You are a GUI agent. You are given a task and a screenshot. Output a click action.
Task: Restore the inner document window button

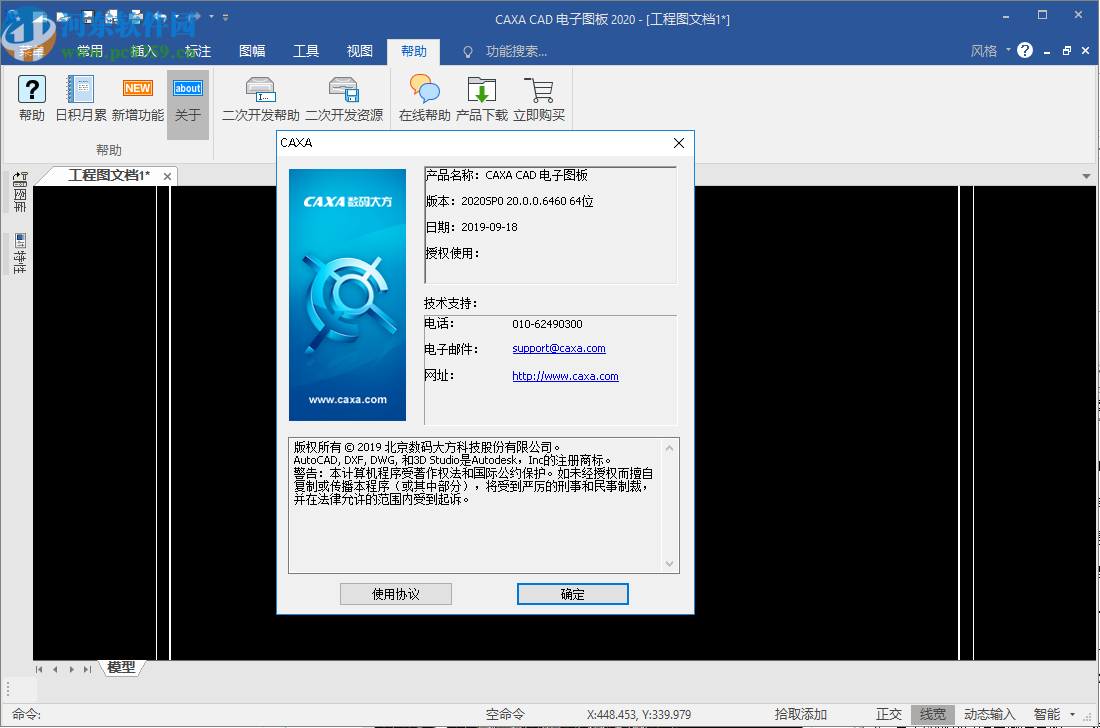point(1066,51)
